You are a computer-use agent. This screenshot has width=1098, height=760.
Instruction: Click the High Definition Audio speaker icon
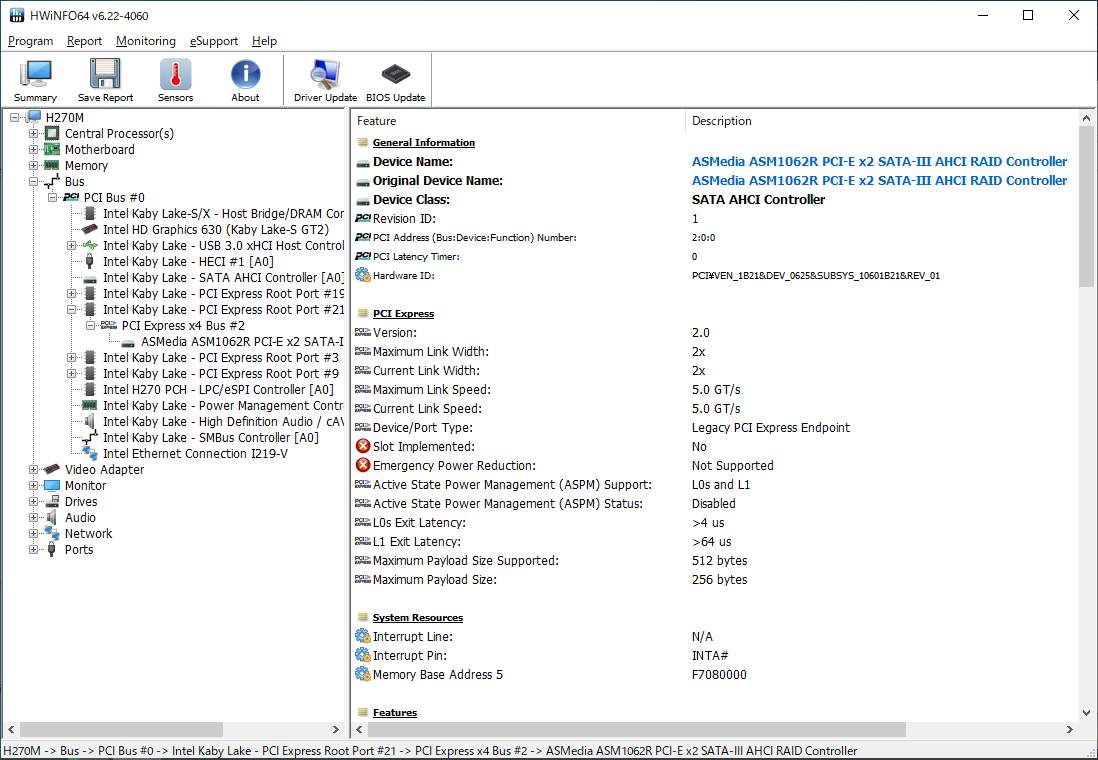(x=90, y=422)
